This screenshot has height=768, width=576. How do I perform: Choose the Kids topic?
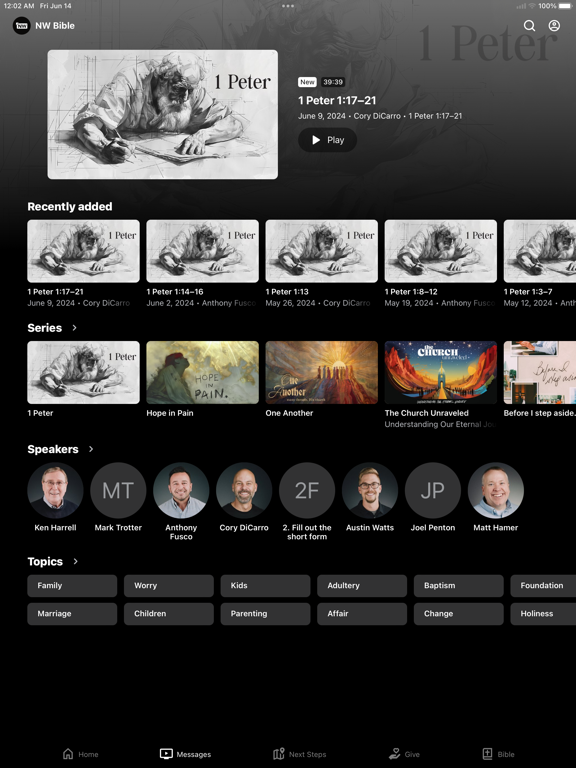click(x=265, y=585)
